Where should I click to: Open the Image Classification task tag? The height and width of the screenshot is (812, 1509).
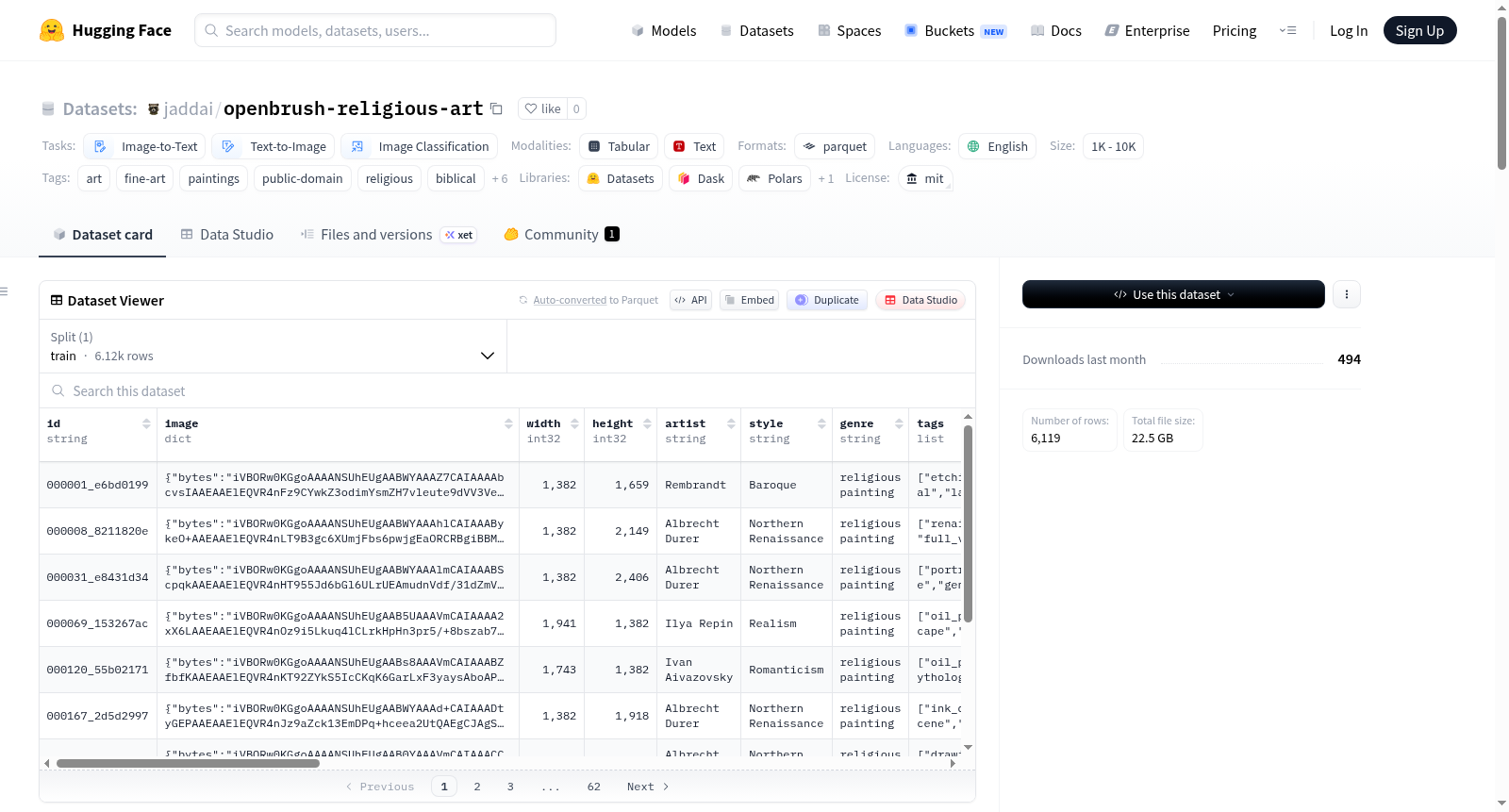click(419, 146)
